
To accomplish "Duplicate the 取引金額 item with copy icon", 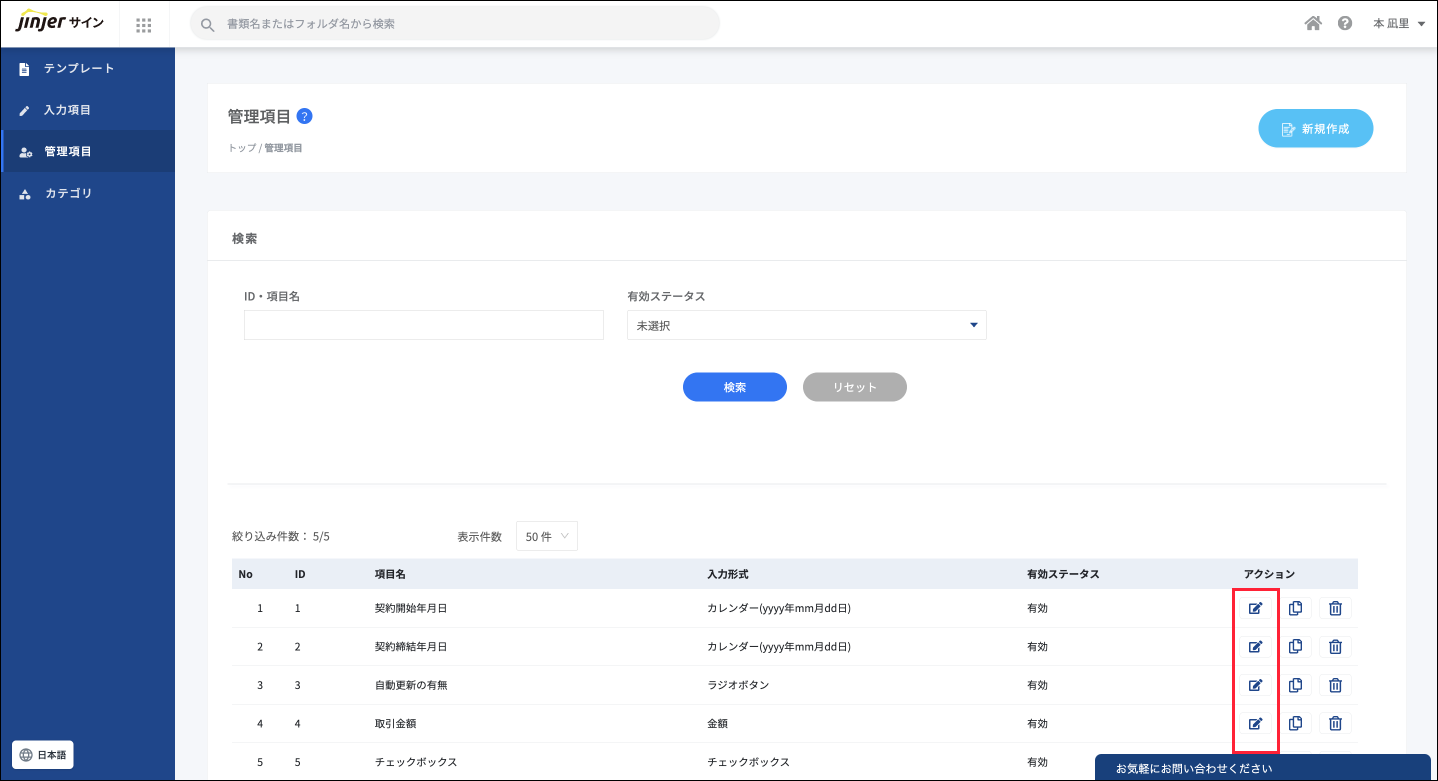I will pos(1295,723).
